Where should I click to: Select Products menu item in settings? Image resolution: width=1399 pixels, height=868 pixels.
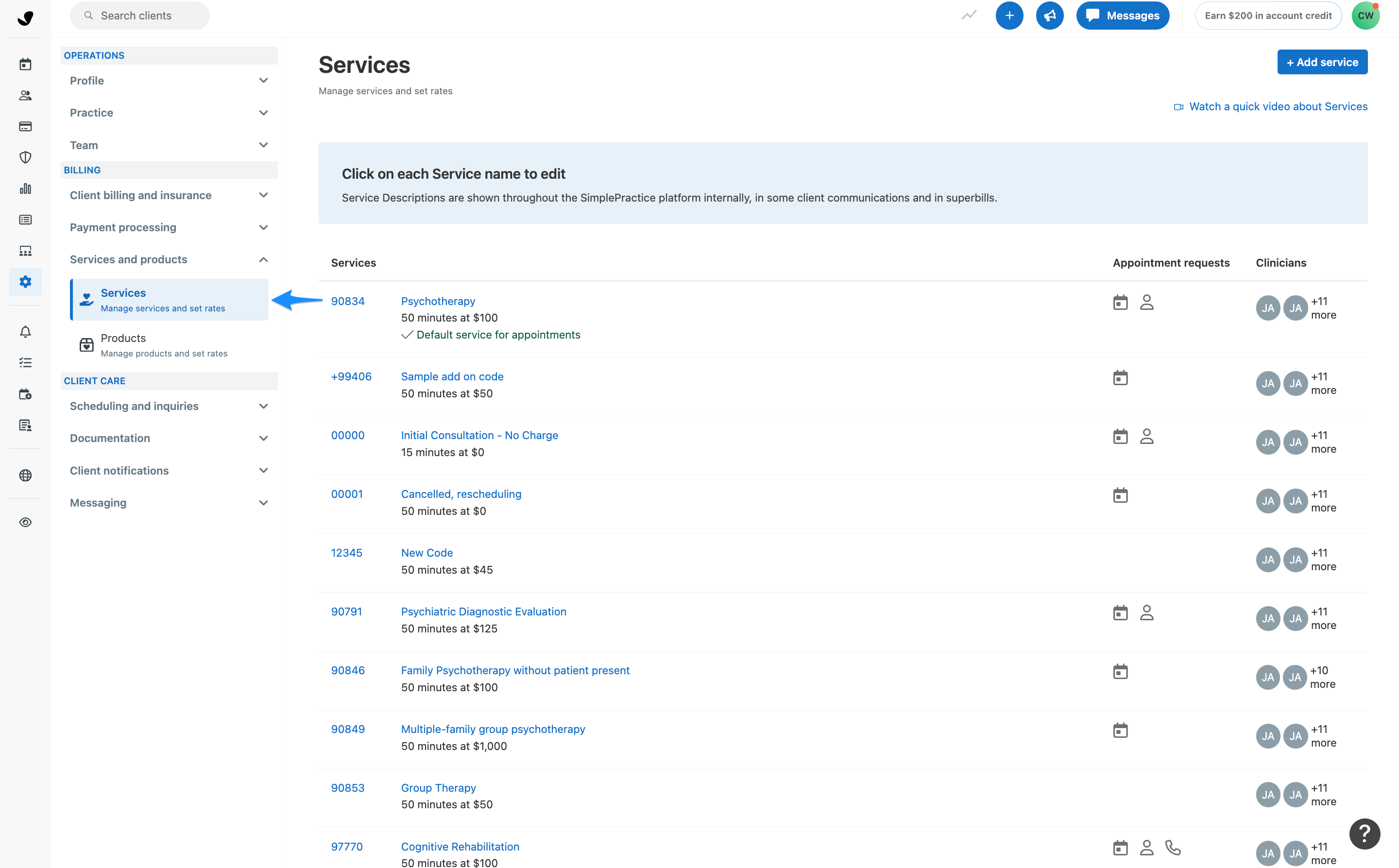[x=170, y=345]
